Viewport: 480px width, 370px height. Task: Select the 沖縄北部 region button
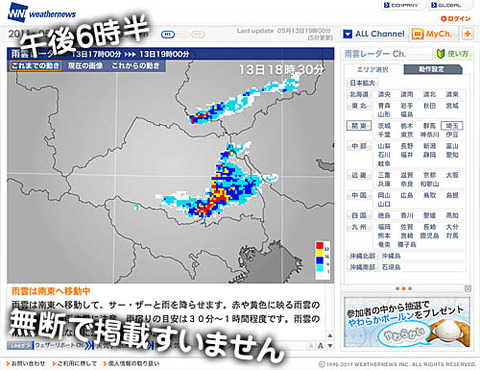click(x=362, y=256)
